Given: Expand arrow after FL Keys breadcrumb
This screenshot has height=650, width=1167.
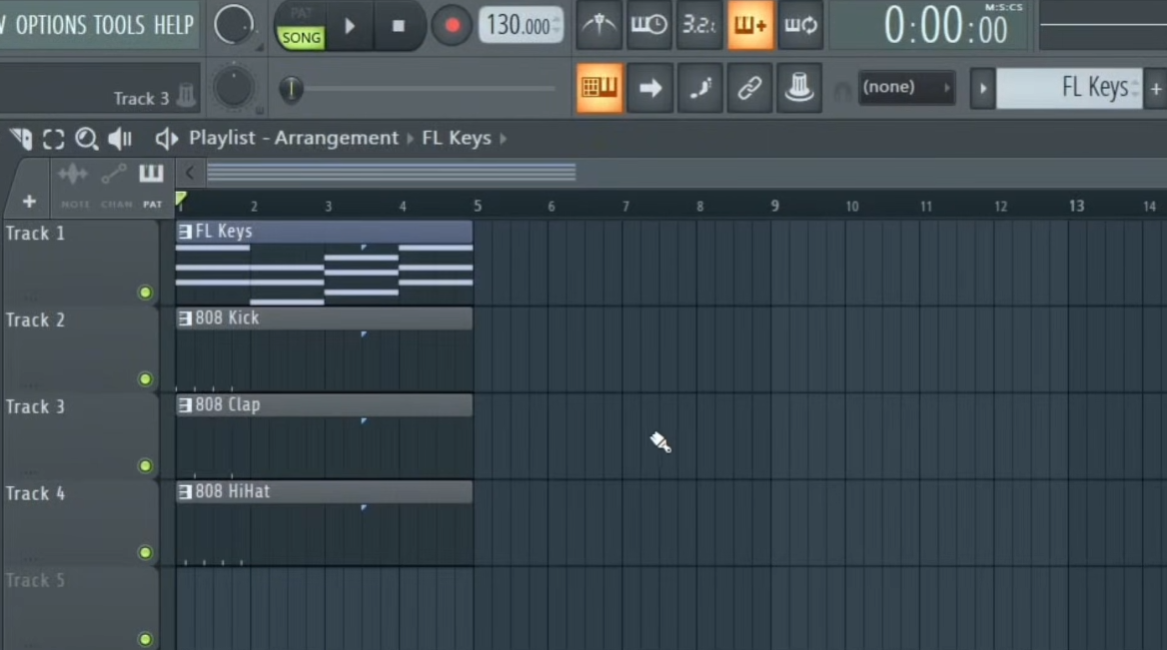Looking at the screenshot, I should click(x=503, y=138).
